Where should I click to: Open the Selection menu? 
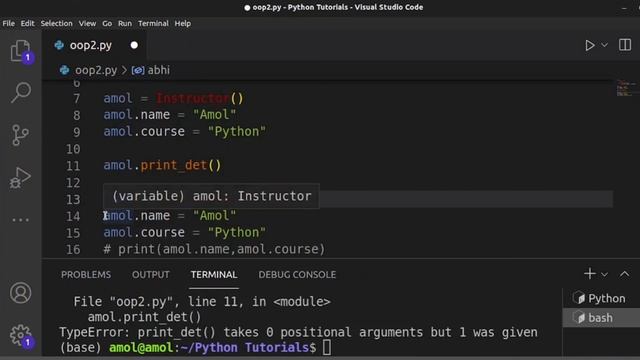pyautogui.click(x=56, y=23)
